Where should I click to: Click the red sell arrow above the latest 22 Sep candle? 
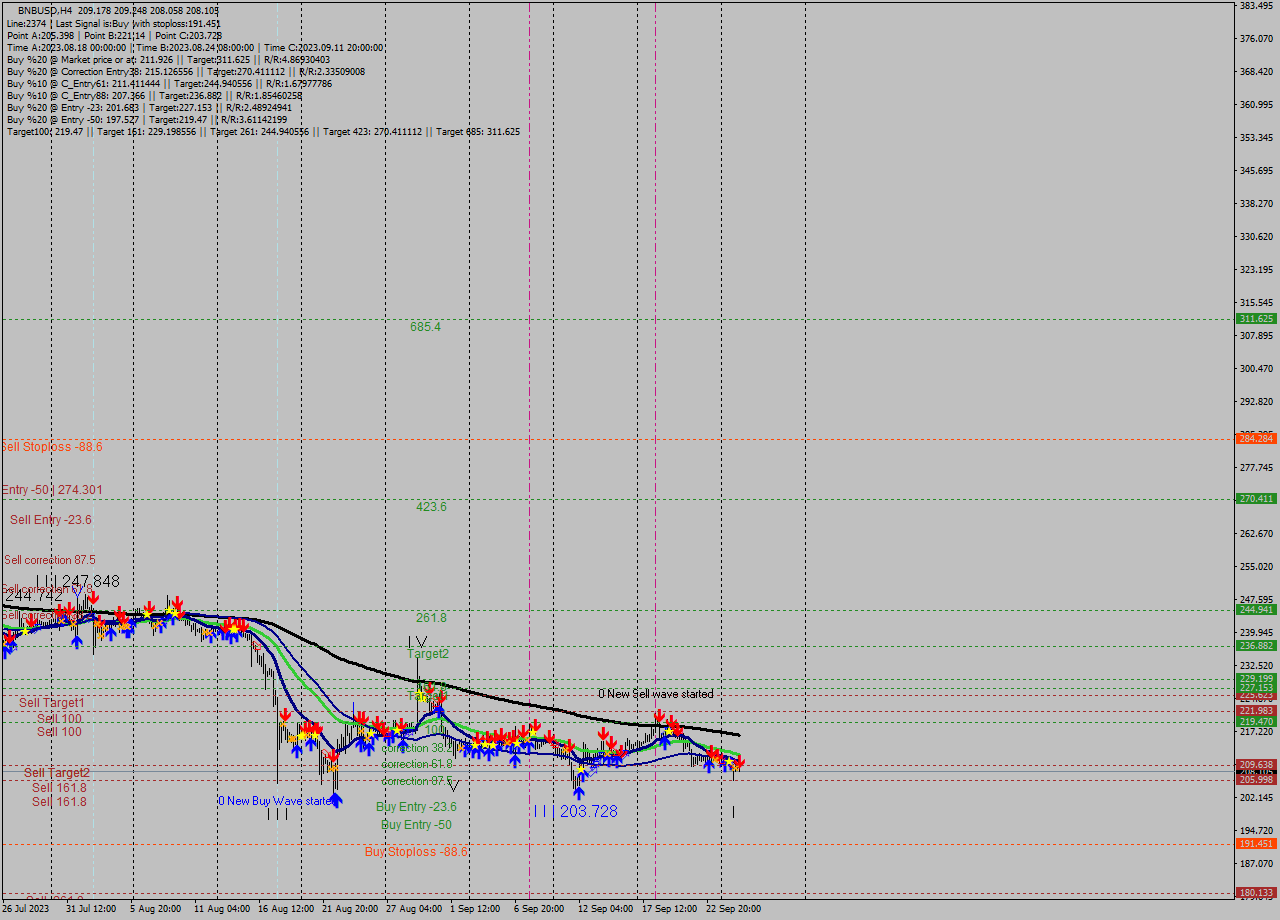739,760
